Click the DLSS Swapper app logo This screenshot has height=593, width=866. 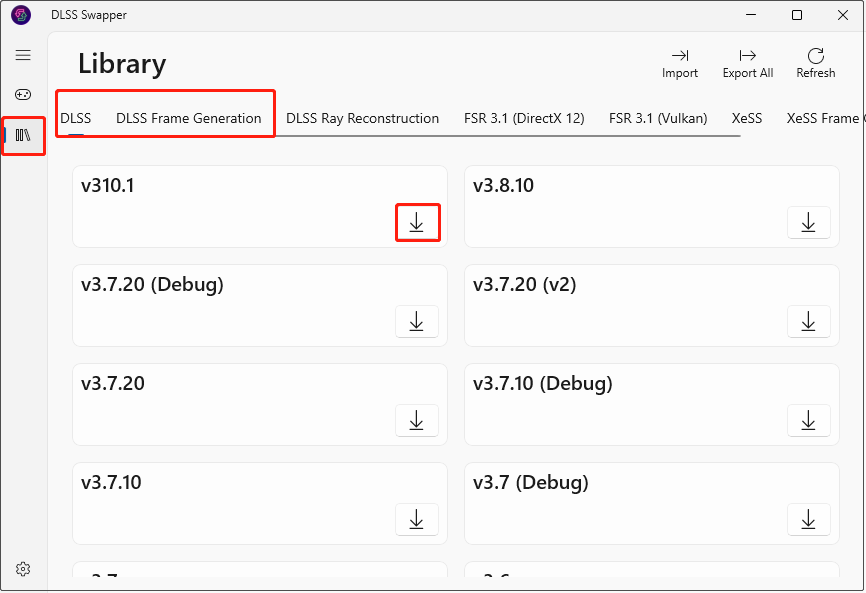point(21,15)
